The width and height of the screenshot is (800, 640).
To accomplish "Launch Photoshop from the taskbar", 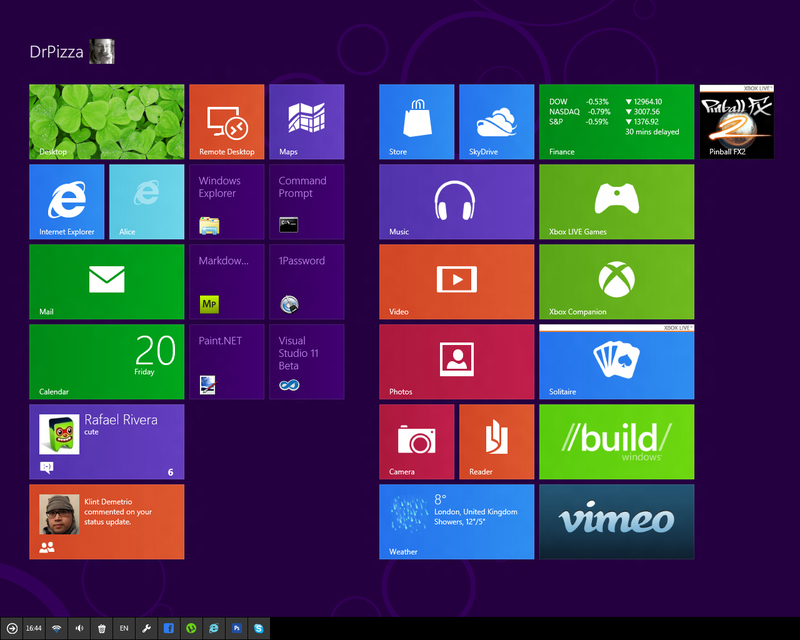I will coord(237,629).
